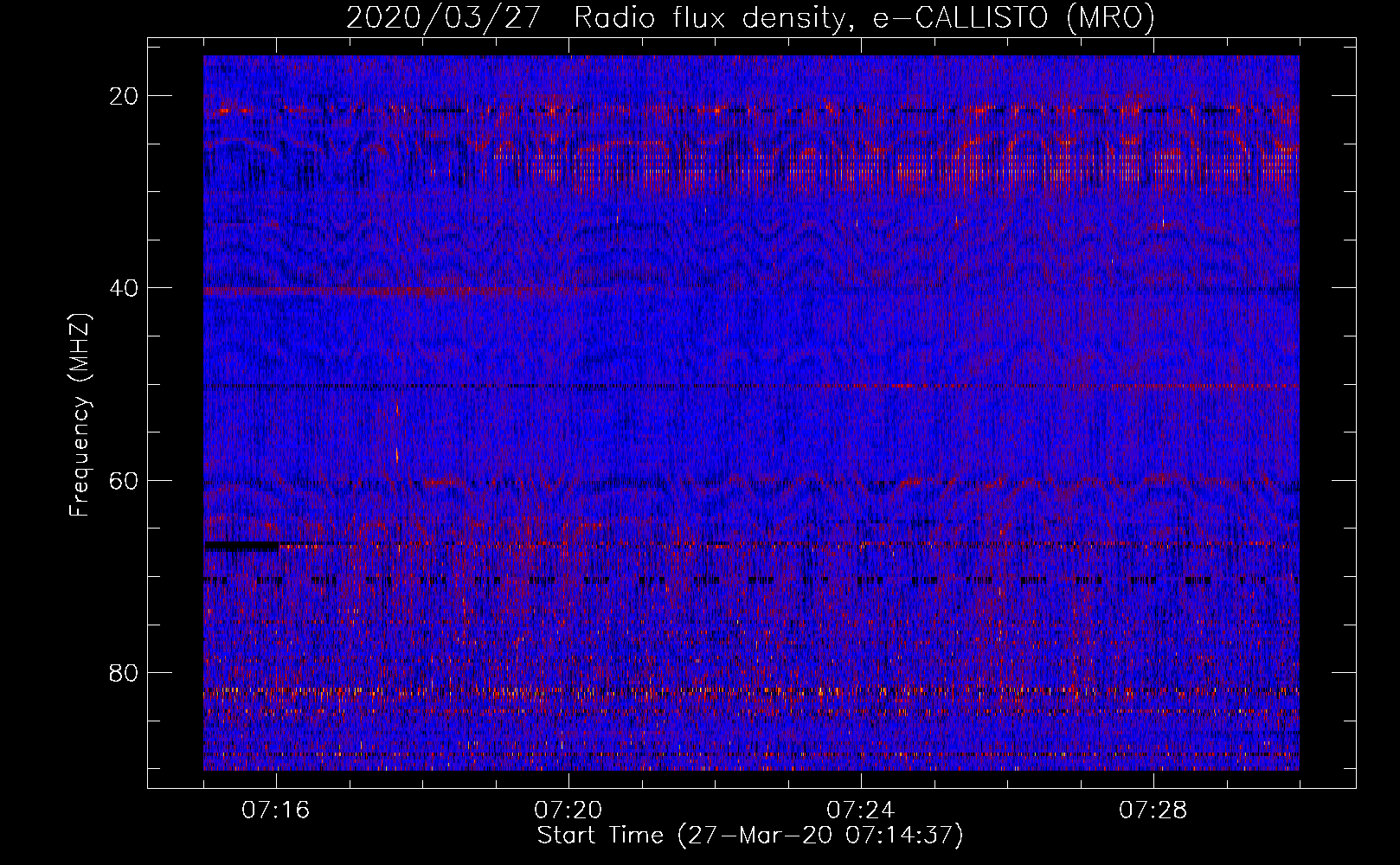Select the 80 frequency tick label
The height and width of the screenshot is (865, 1400).
point(125,673)
